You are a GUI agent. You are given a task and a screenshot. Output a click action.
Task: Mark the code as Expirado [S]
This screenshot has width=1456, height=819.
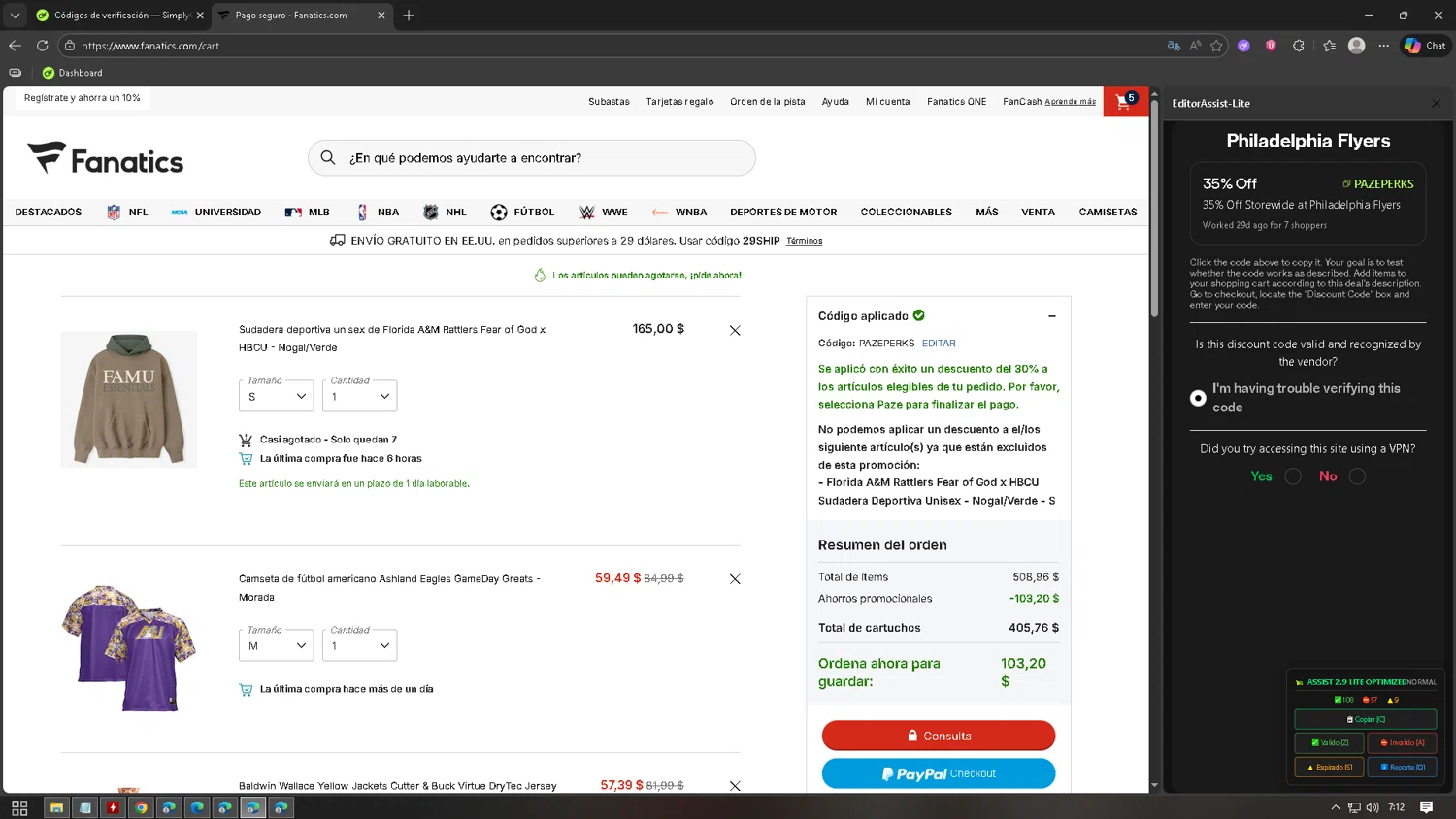[1329, 767]
